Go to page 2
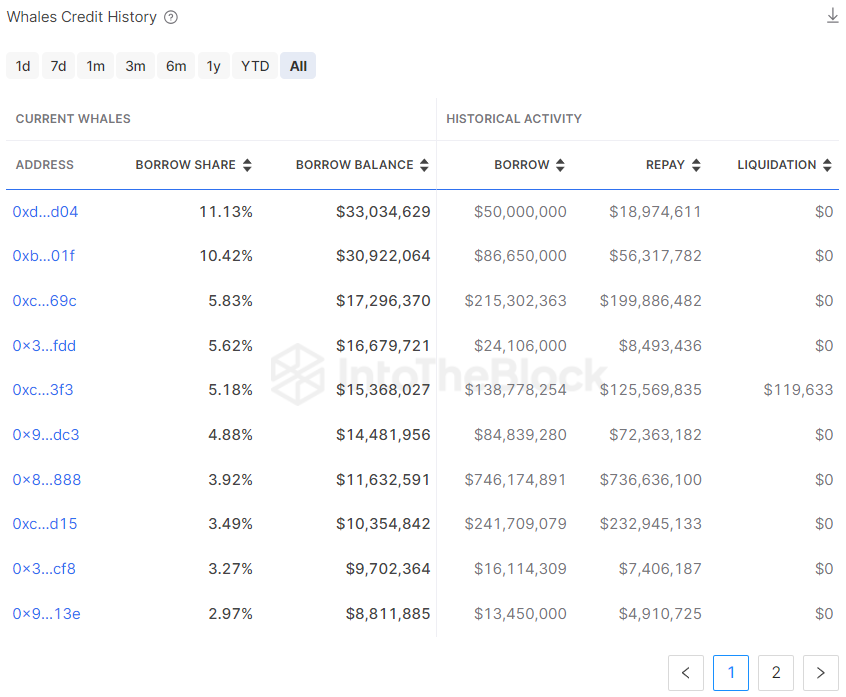Screen dimensions: 846x697 click(x=776, y=673)
